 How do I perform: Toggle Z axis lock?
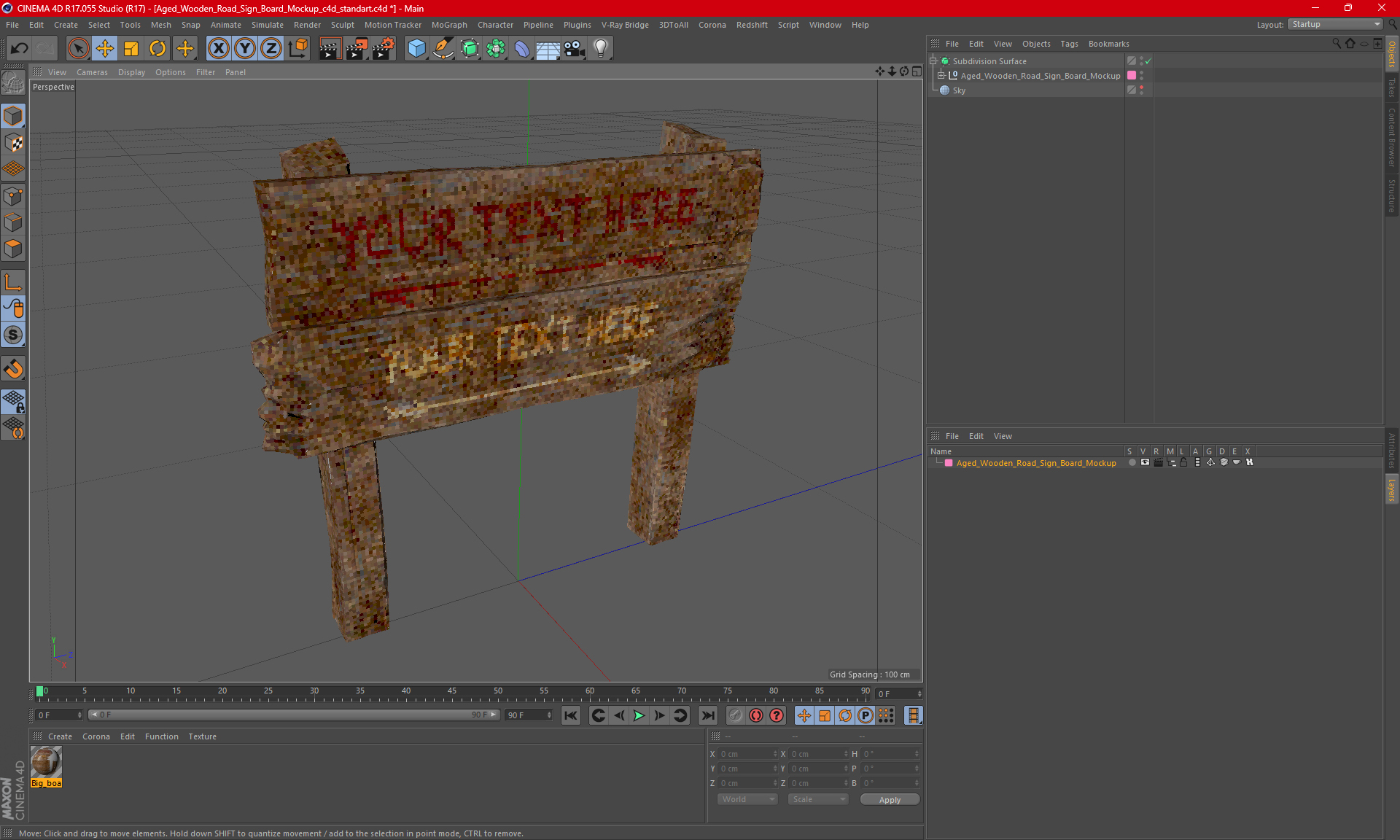coord(271,48)
